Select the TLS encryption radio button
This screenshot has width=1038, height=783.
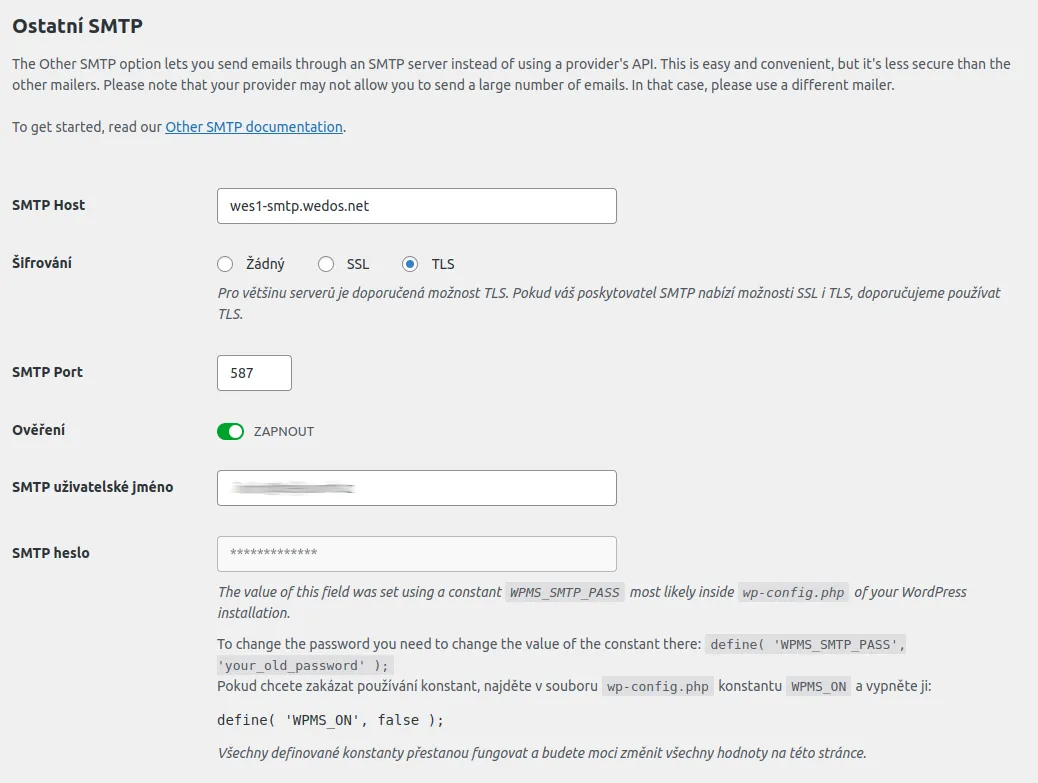pos(409,263)
